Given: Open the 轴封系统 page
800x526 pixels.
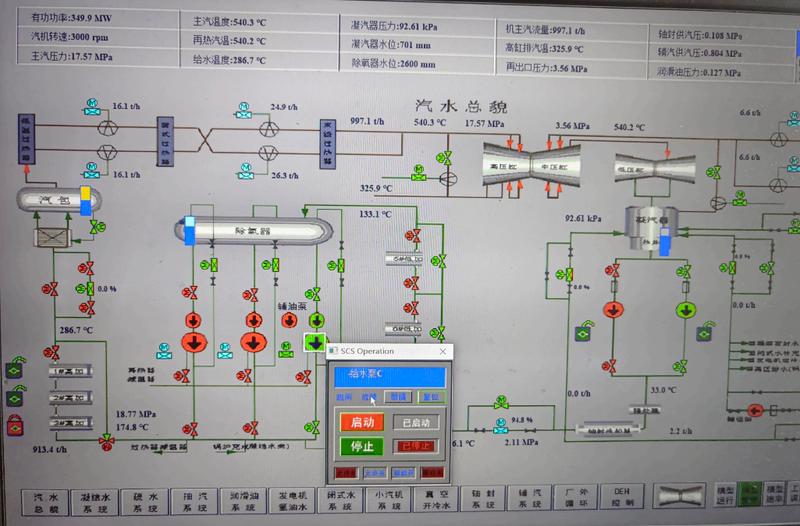Looking at the screenshot, I should [483, 498].
